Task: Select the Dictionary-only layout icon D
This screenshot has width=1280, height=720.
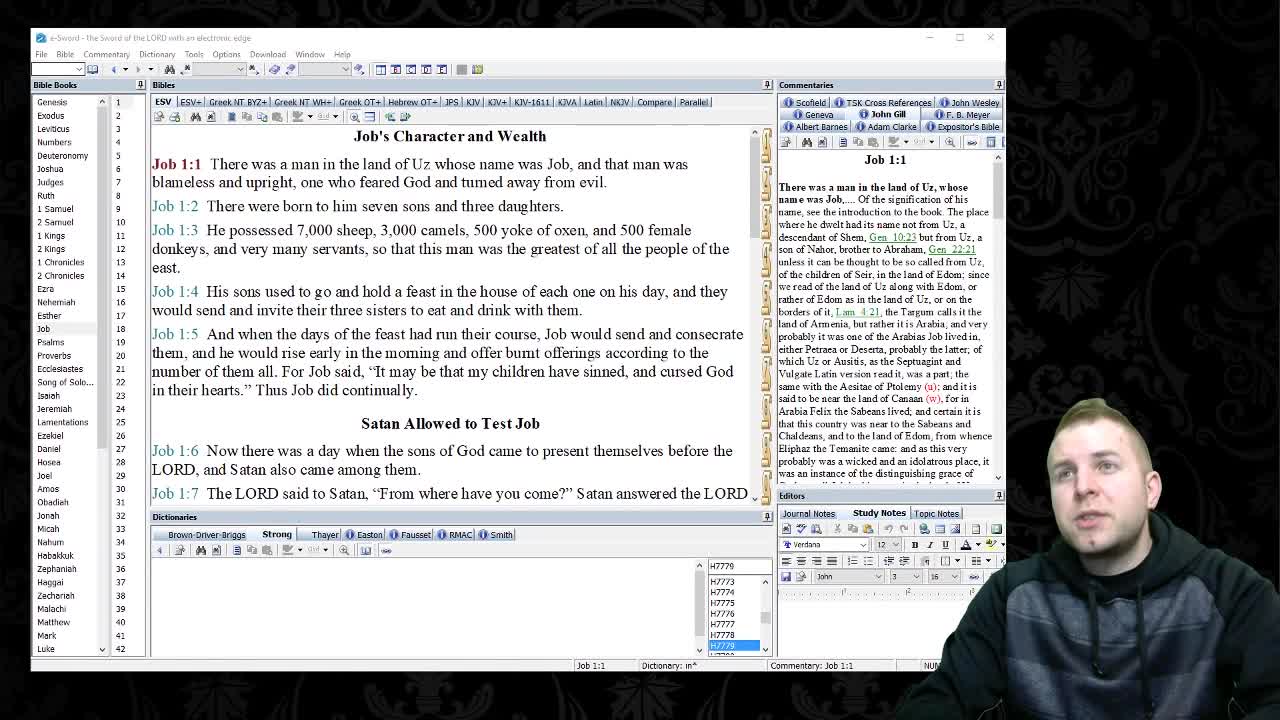Action: tap(426, 69)
